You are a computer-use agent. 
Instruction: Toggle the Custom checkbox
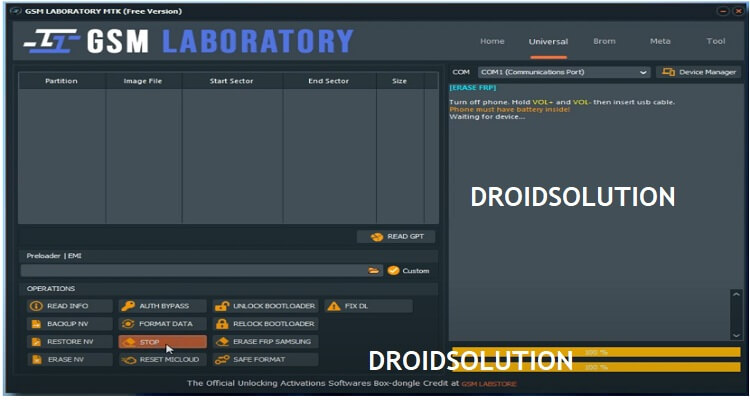[393, 271]
